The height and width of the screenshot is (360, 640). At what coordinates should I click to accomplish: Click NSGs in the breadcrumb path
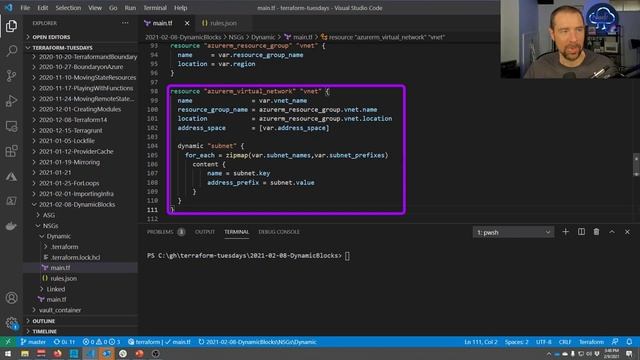coord(236,37)
